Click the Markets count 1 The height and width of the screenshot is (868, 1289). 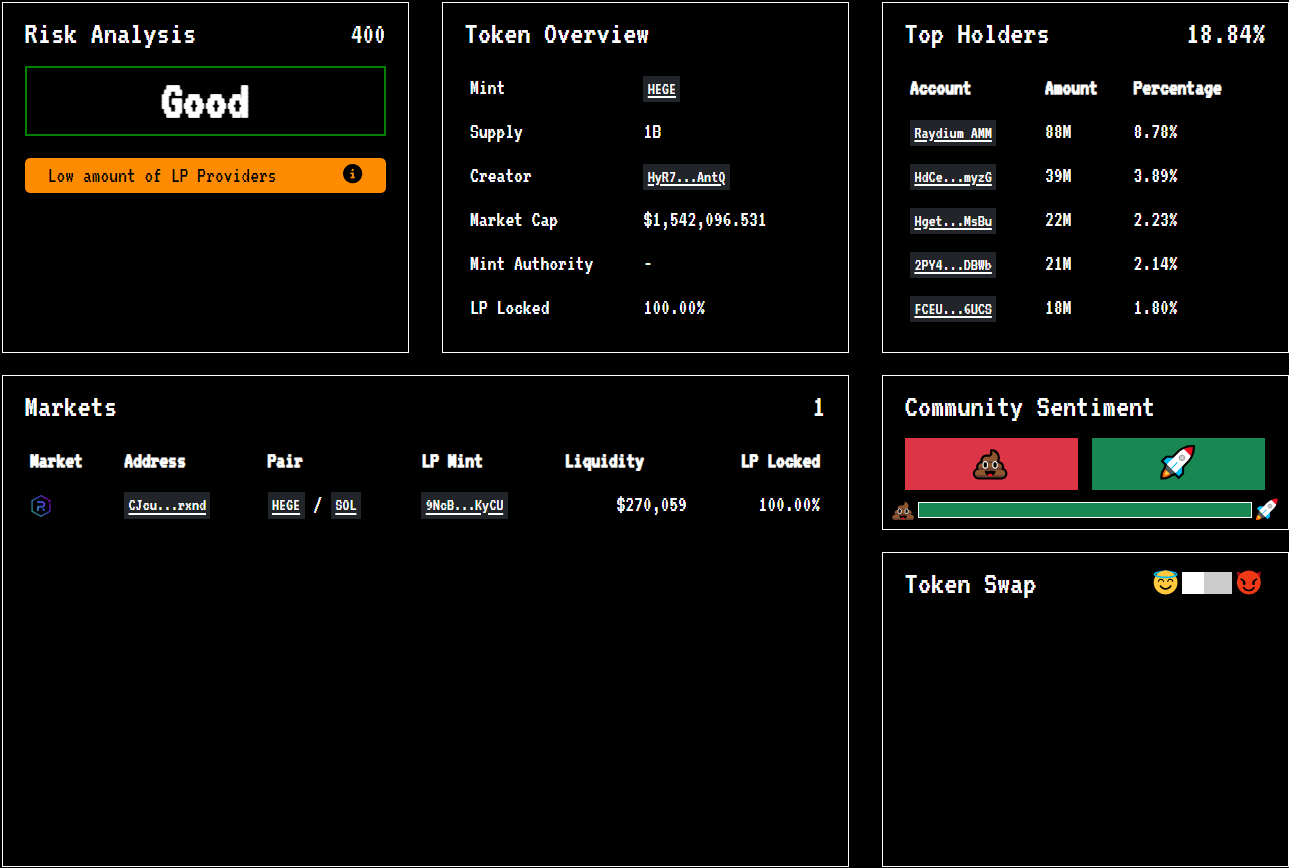818,408
